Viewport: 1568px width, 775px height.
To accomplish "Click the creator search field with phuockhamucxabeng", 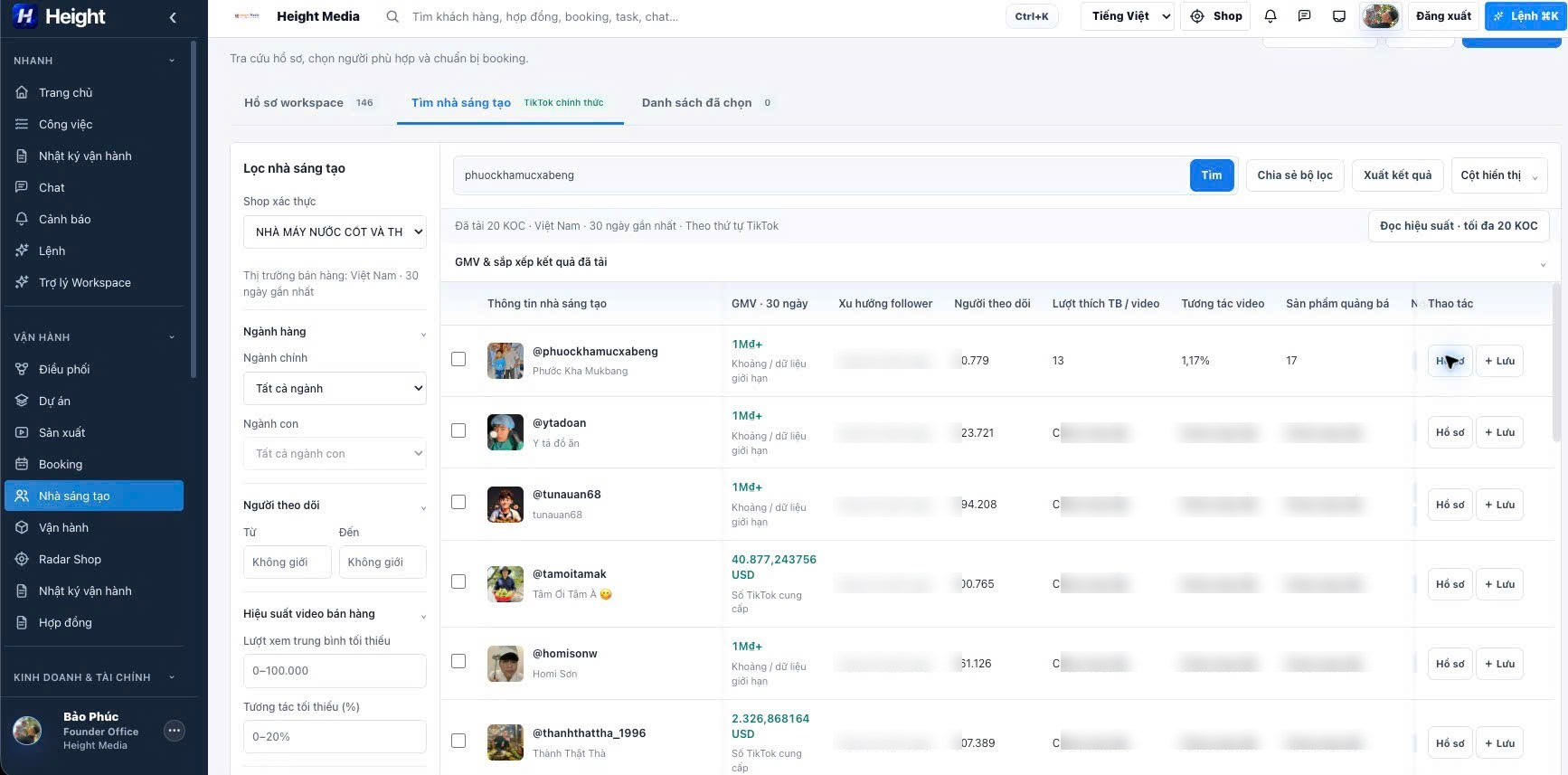I will tap(821, 175).
